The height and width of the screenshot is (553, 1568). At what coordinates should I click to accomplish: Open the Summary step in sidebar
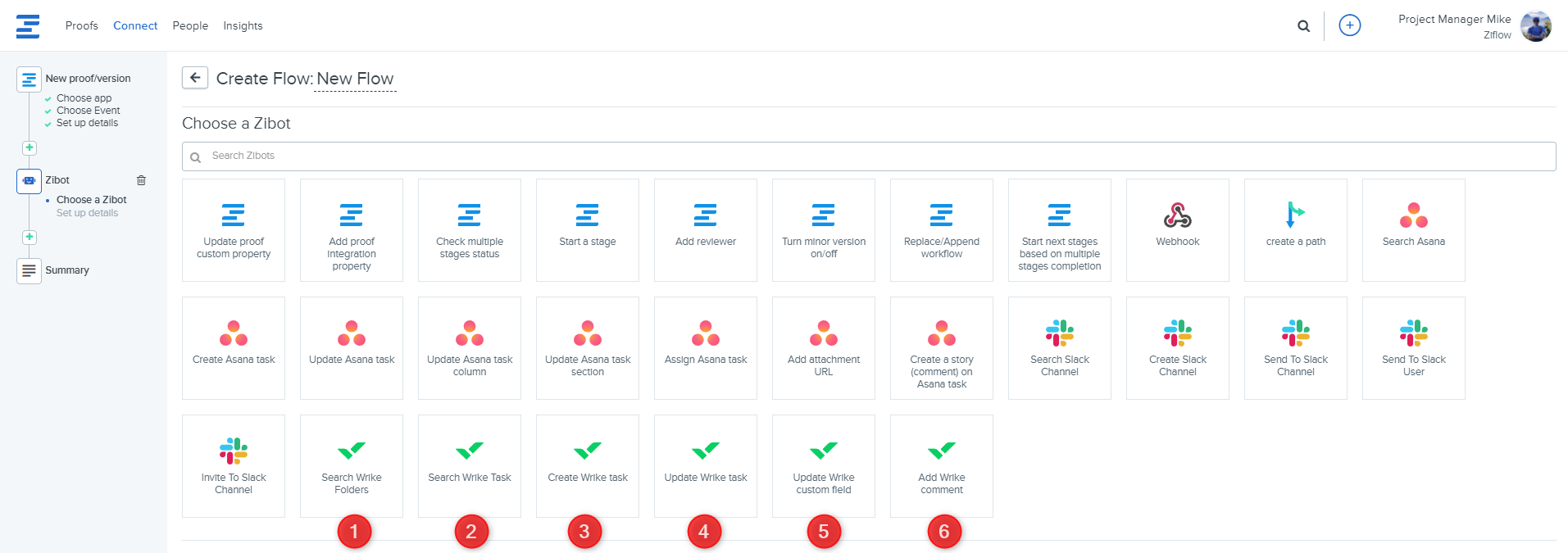[66, 270]
